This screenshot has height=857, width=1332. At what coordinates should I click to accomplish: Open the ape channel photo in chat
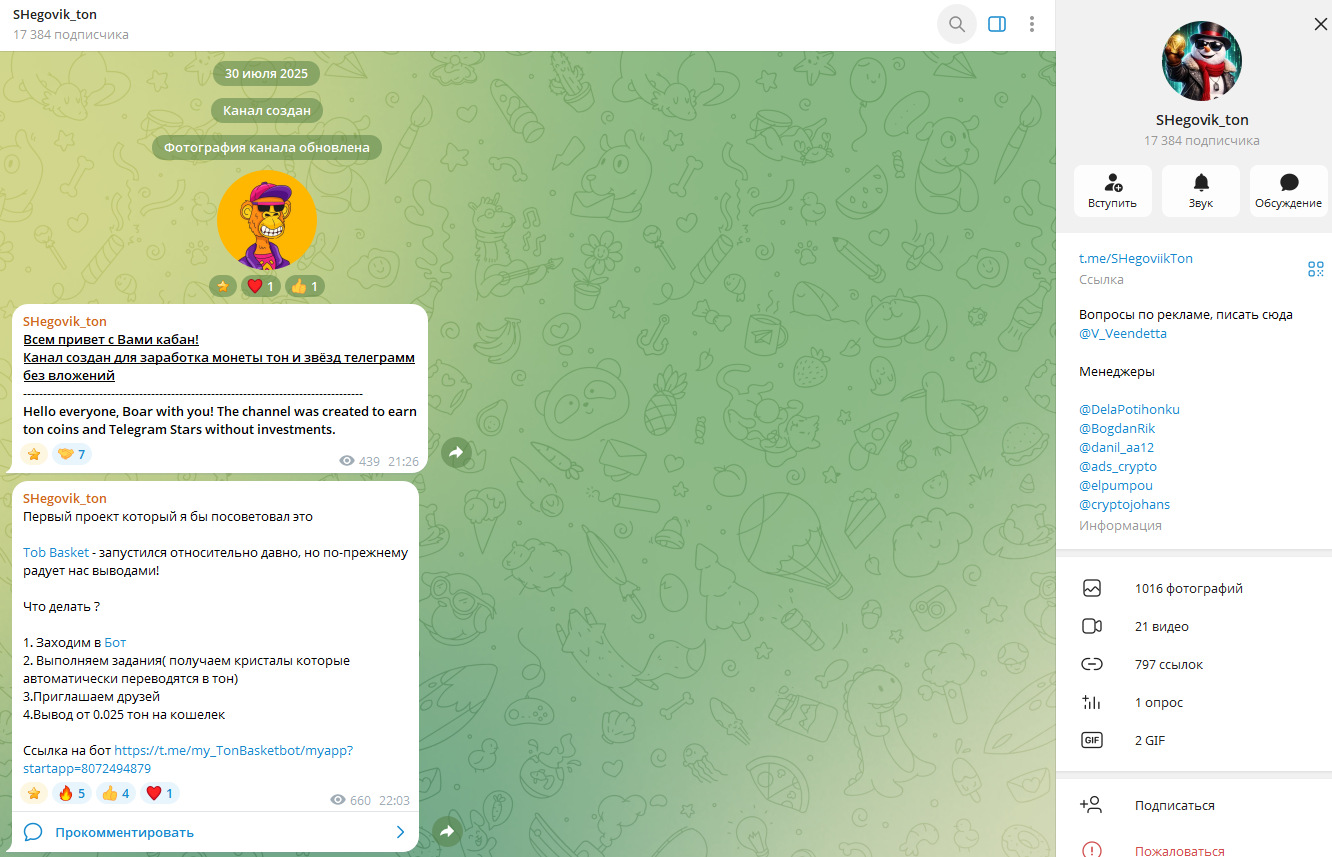(267, 220)
